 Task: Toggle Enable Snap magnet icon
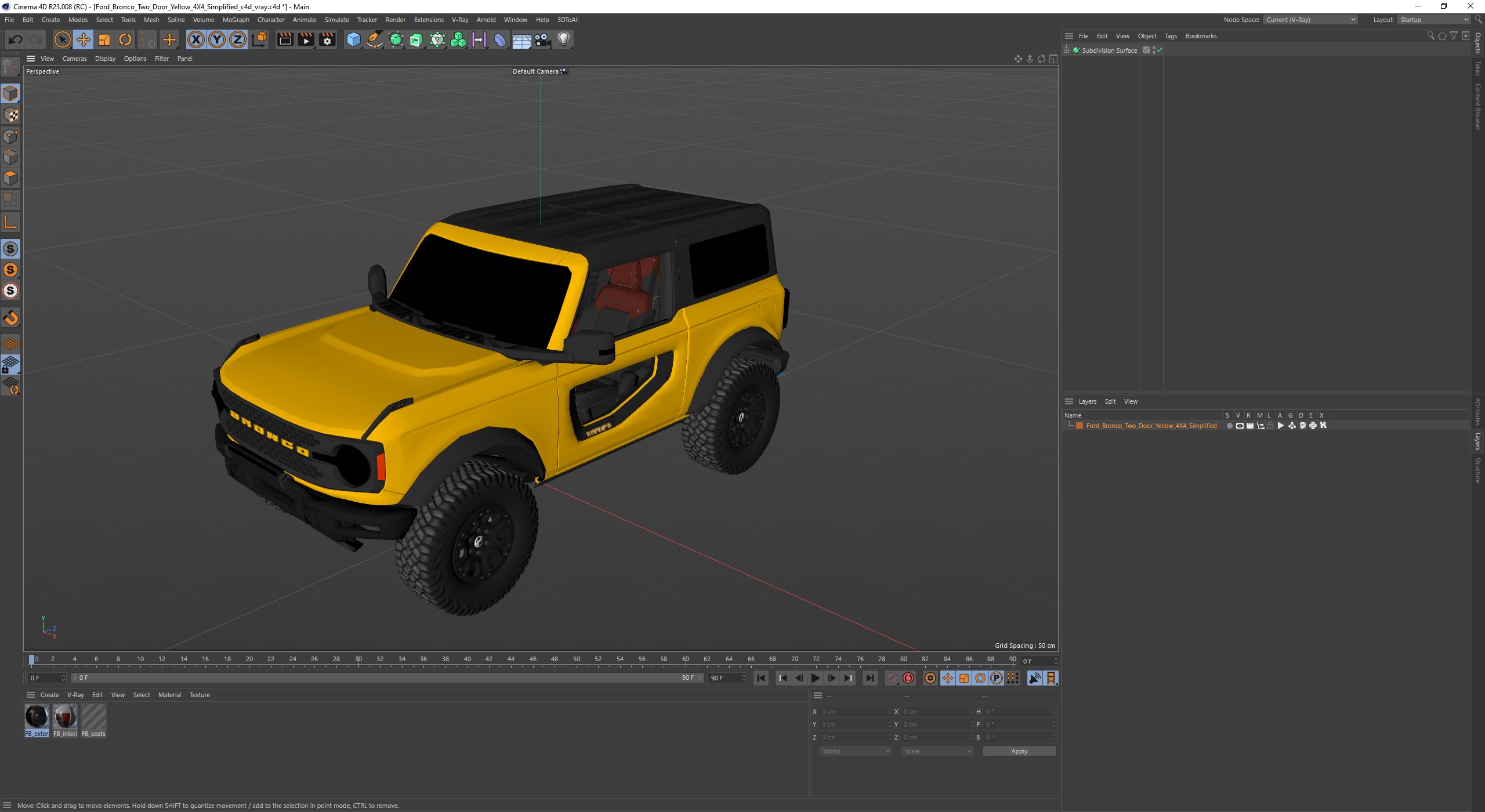10,318
